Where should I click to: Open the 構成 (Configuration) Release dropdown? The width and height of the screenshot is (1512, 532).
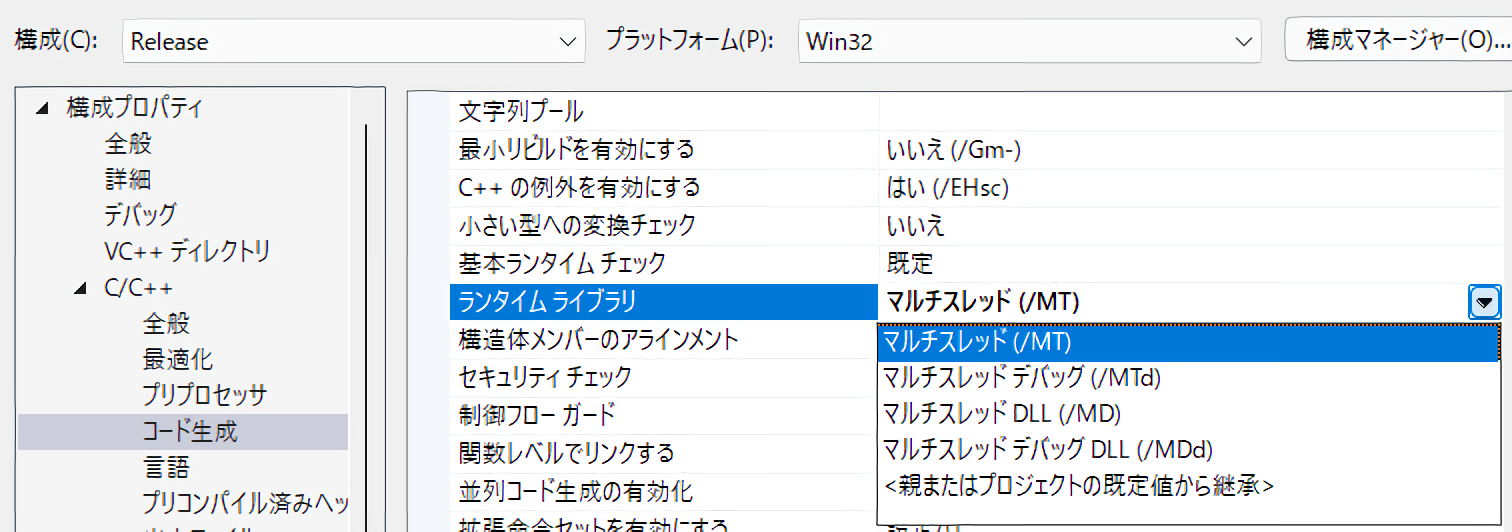coord(353,42)
